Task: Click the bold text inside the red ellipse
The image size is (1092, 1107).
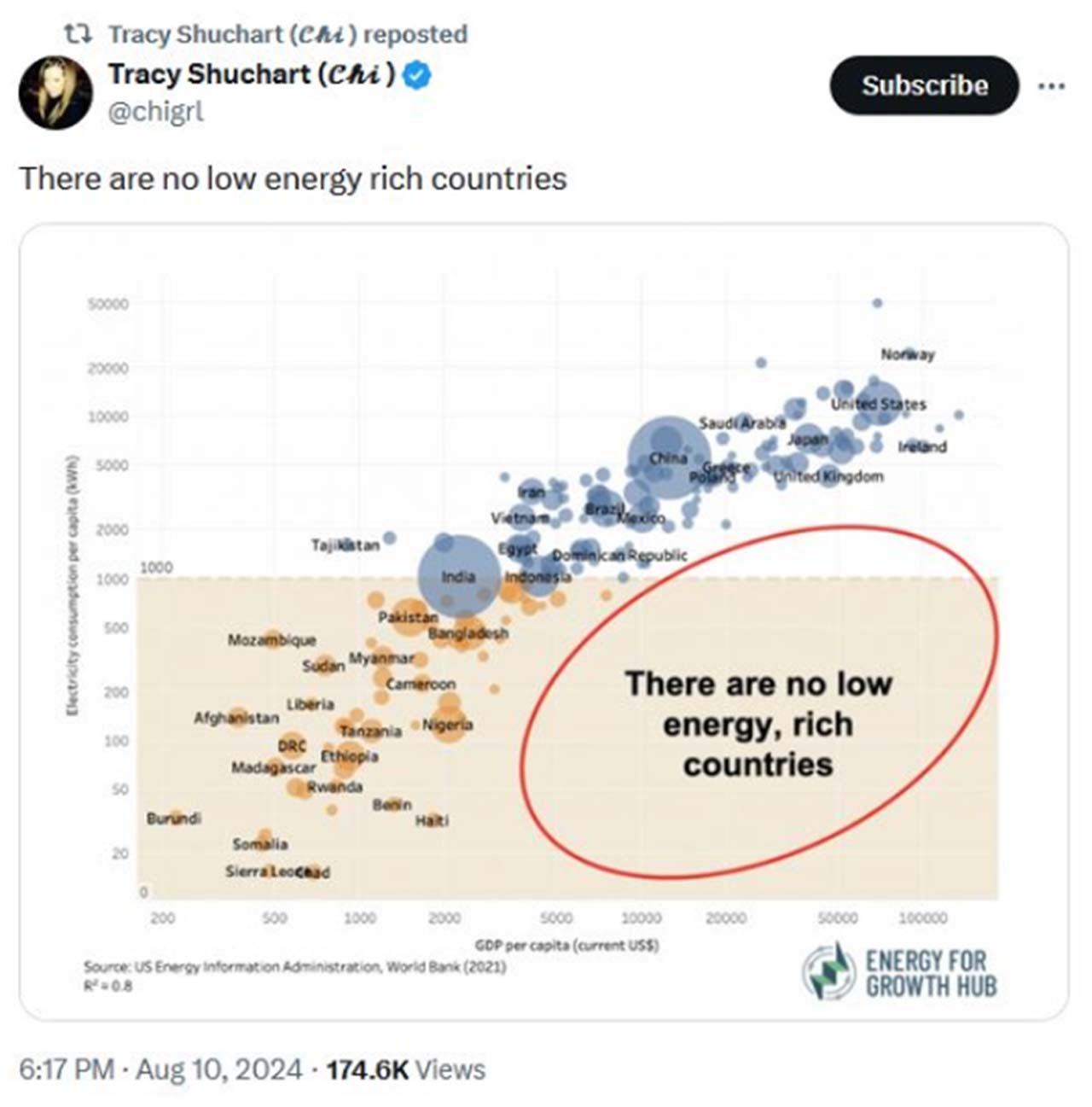Action: click(x=758, y=724)
